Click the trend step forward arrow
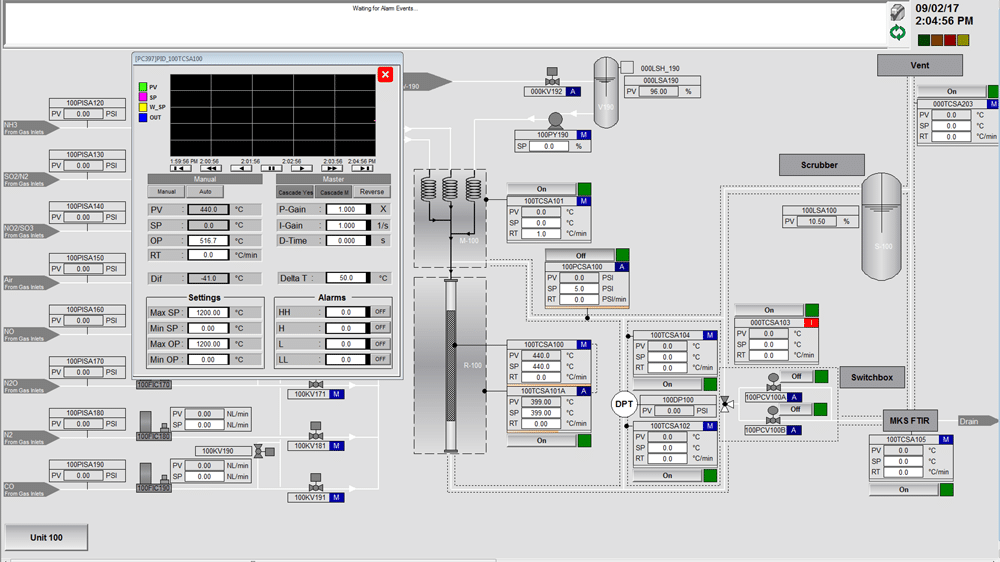This screenshot has width=1000, height=562. 302,168
